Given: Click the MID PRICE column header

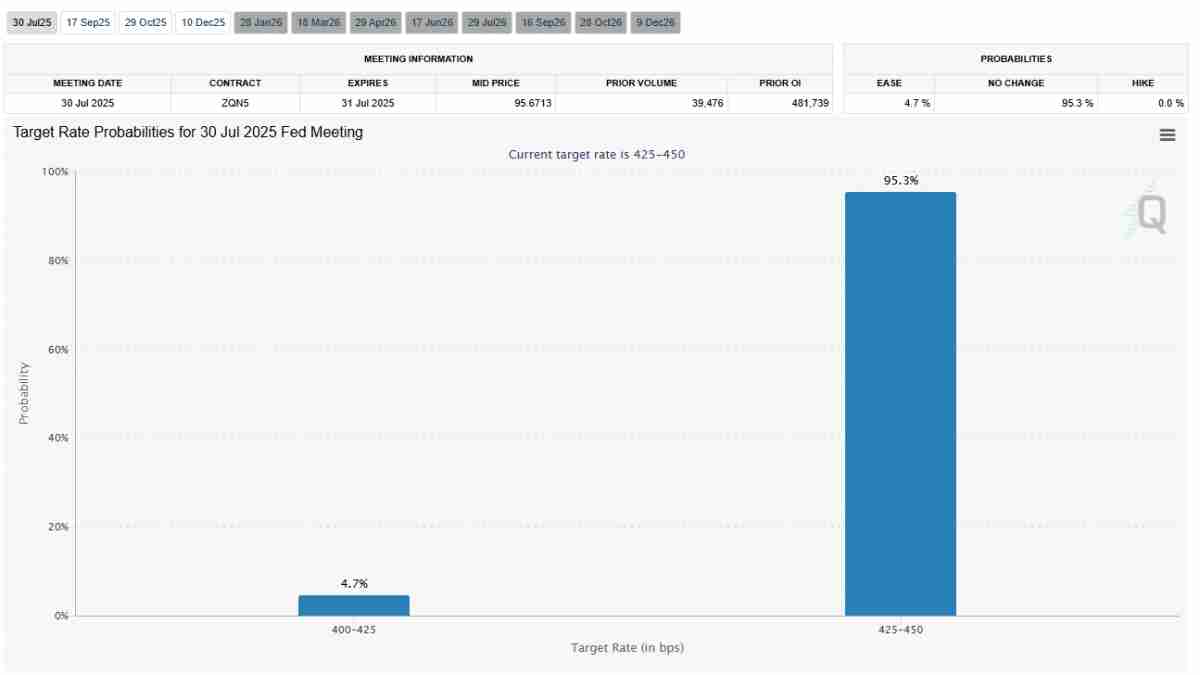Looking at the screenshot, I should pos(496,83).
